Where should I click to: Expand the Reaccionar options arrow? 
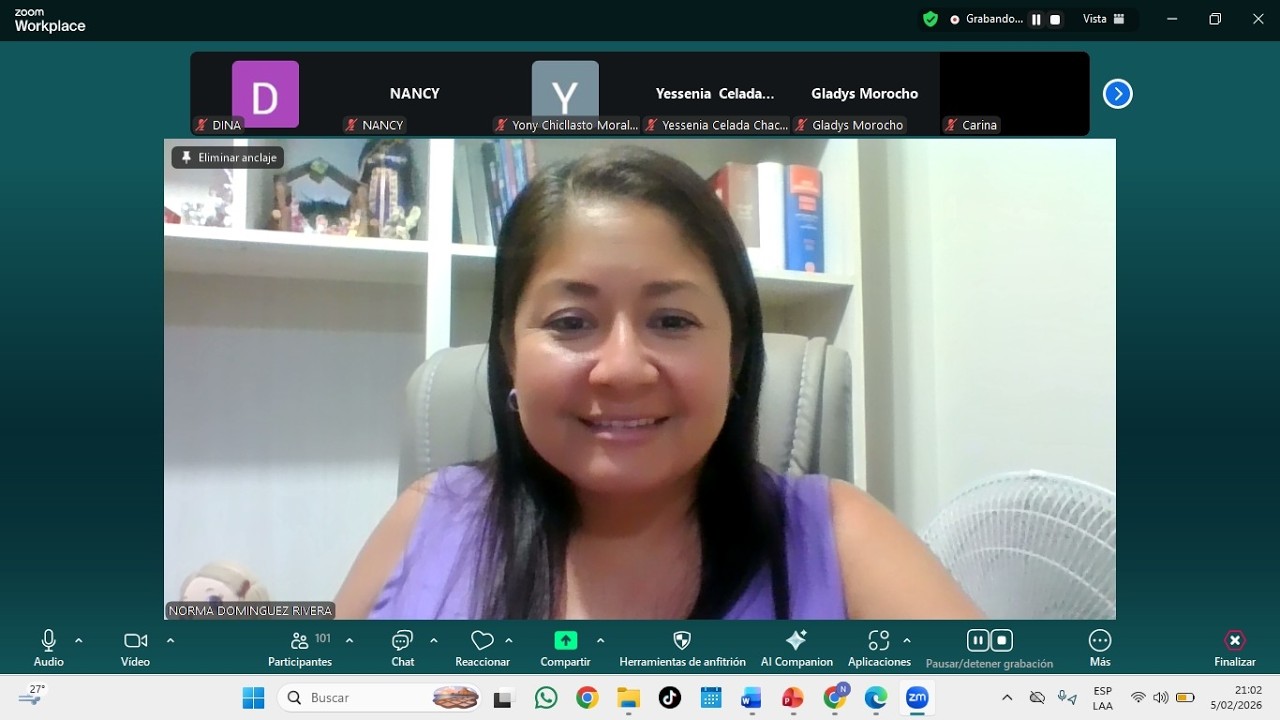pos(509,640)
